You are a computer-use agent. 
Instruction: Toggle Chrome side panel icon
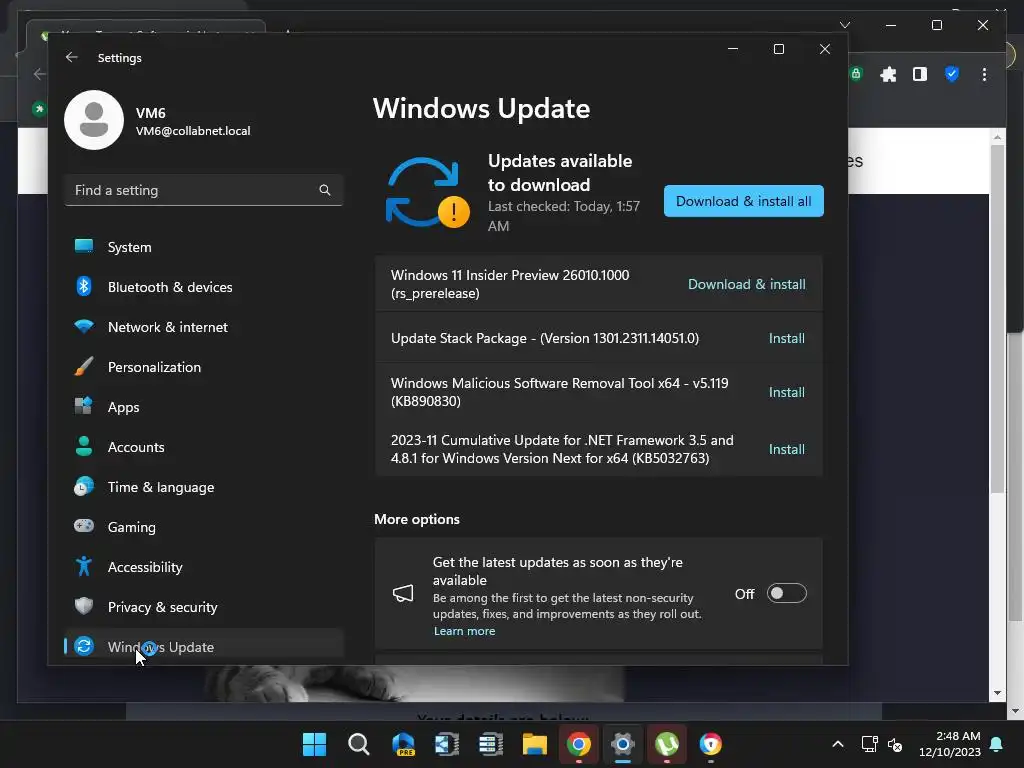tap(920, 74)
